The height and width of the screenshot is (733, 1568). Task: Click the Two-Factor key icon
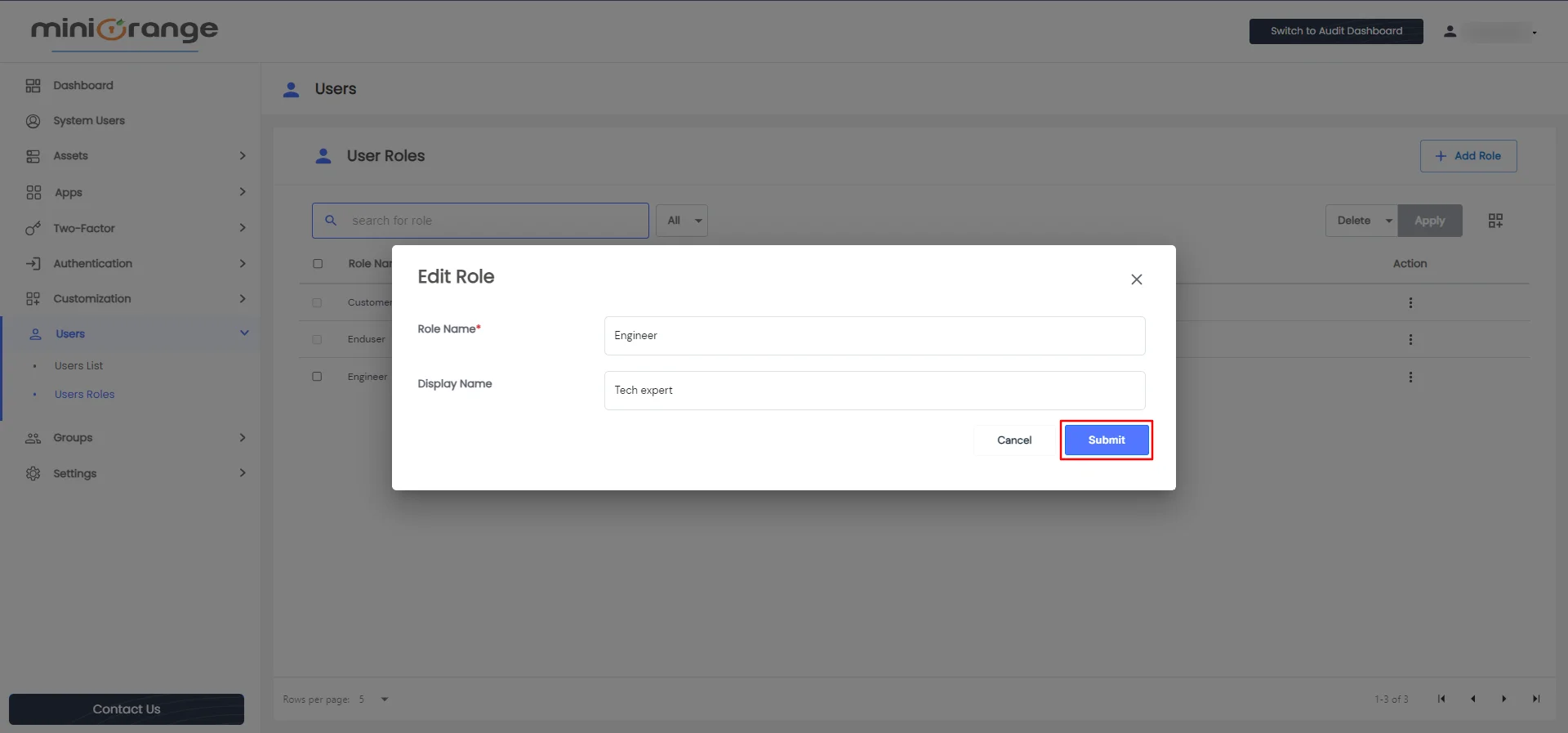coord(33,229)
